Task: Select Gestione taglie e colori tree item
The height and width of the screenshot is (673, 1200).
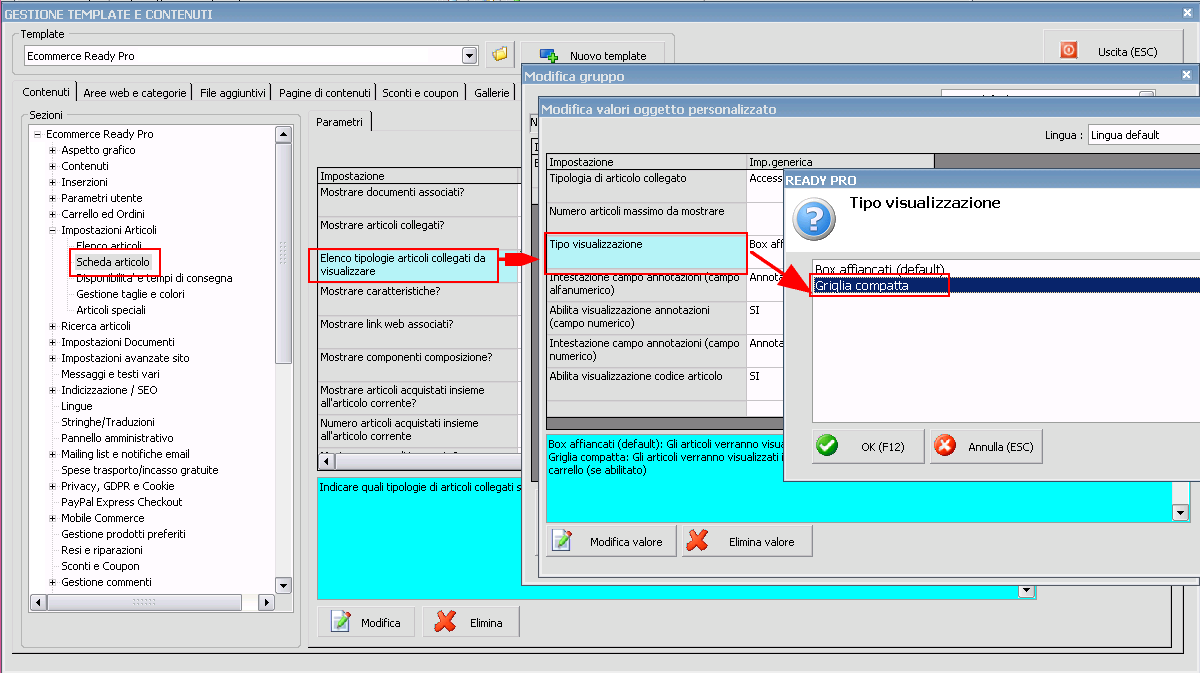Action: 130,294
